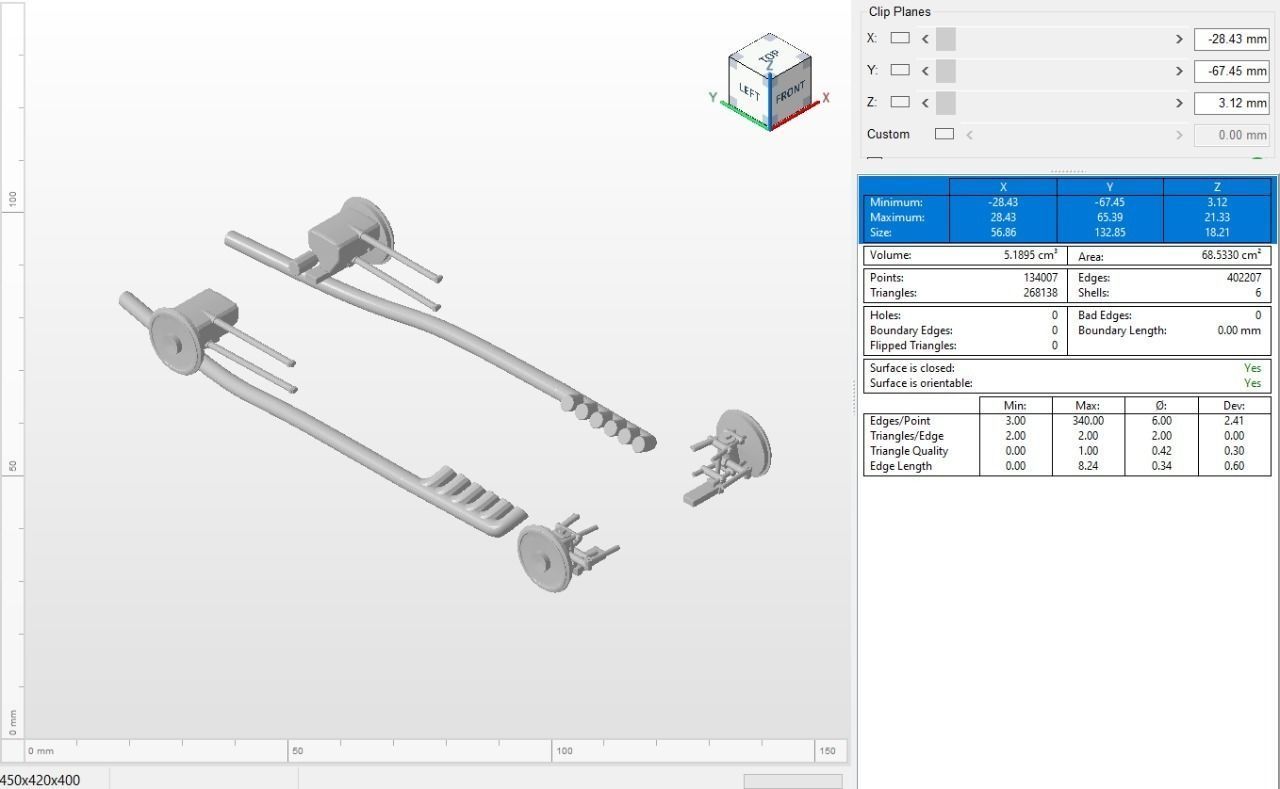Increase the X clip plane with right arrow
1280x789 pixels.
(x=1179, y=39)
